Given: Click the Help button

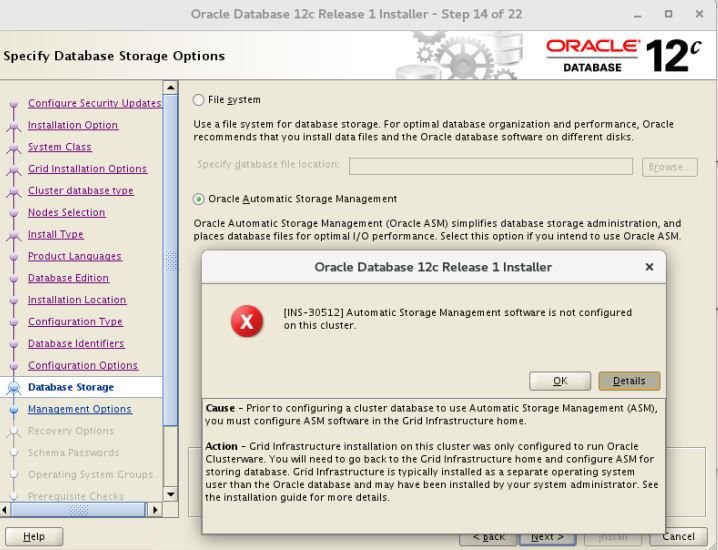Looking at the screenshot, I should coord(34,537).
